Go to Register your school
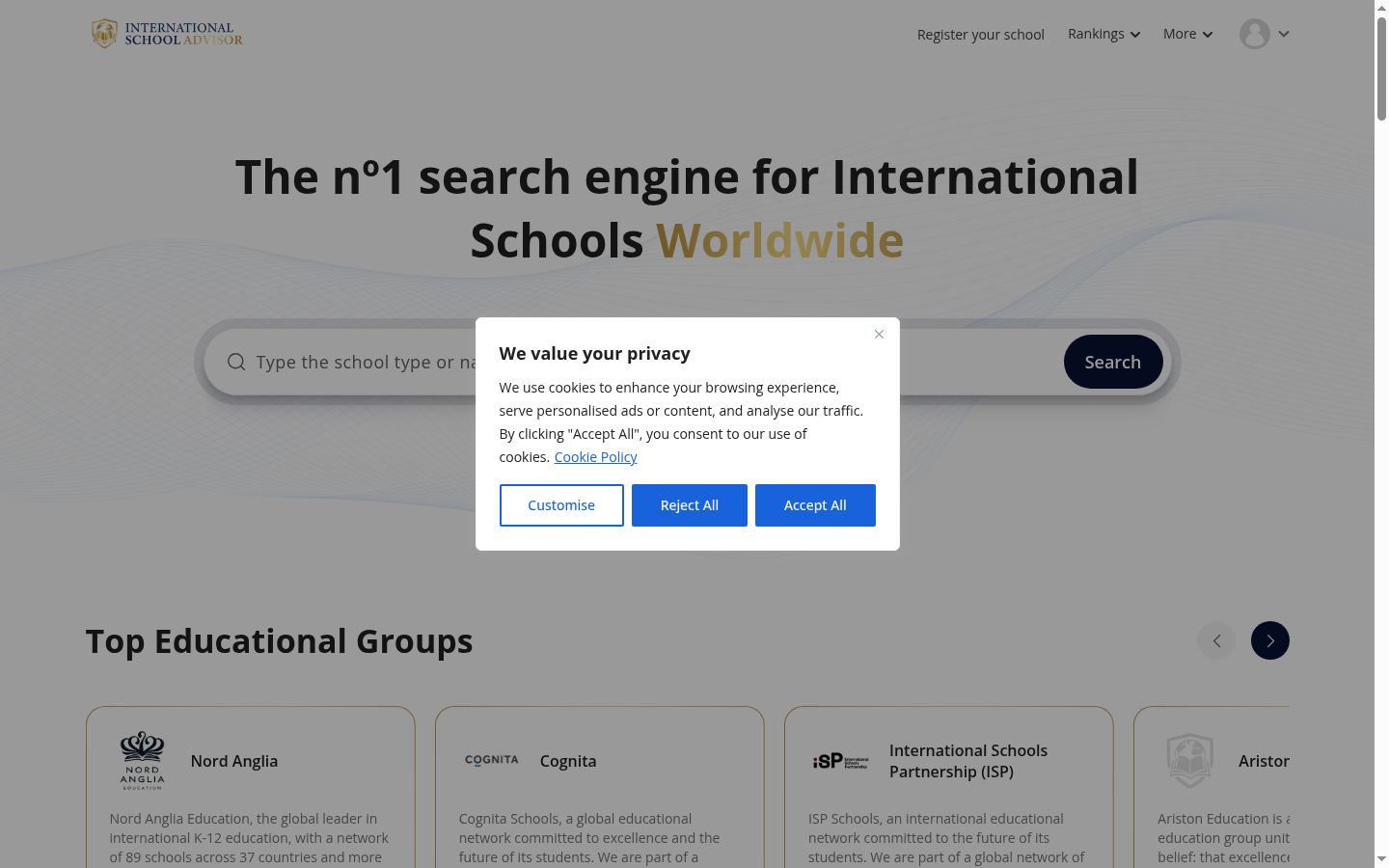The width and height of the screenshot is (1389, 868). pos(980,35)
